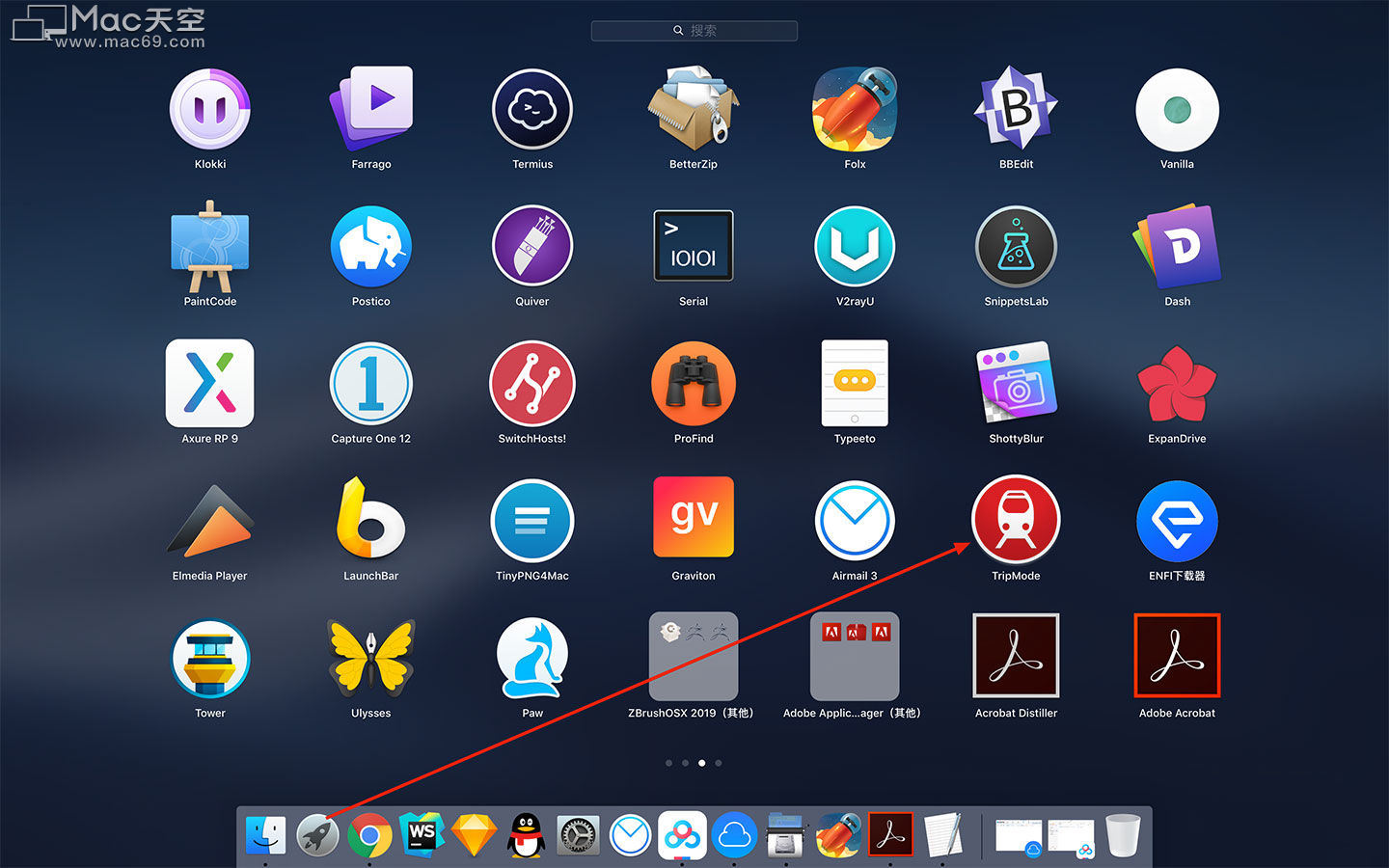
Task: Click the Launchpad search field
Action: tap(694, 31)
